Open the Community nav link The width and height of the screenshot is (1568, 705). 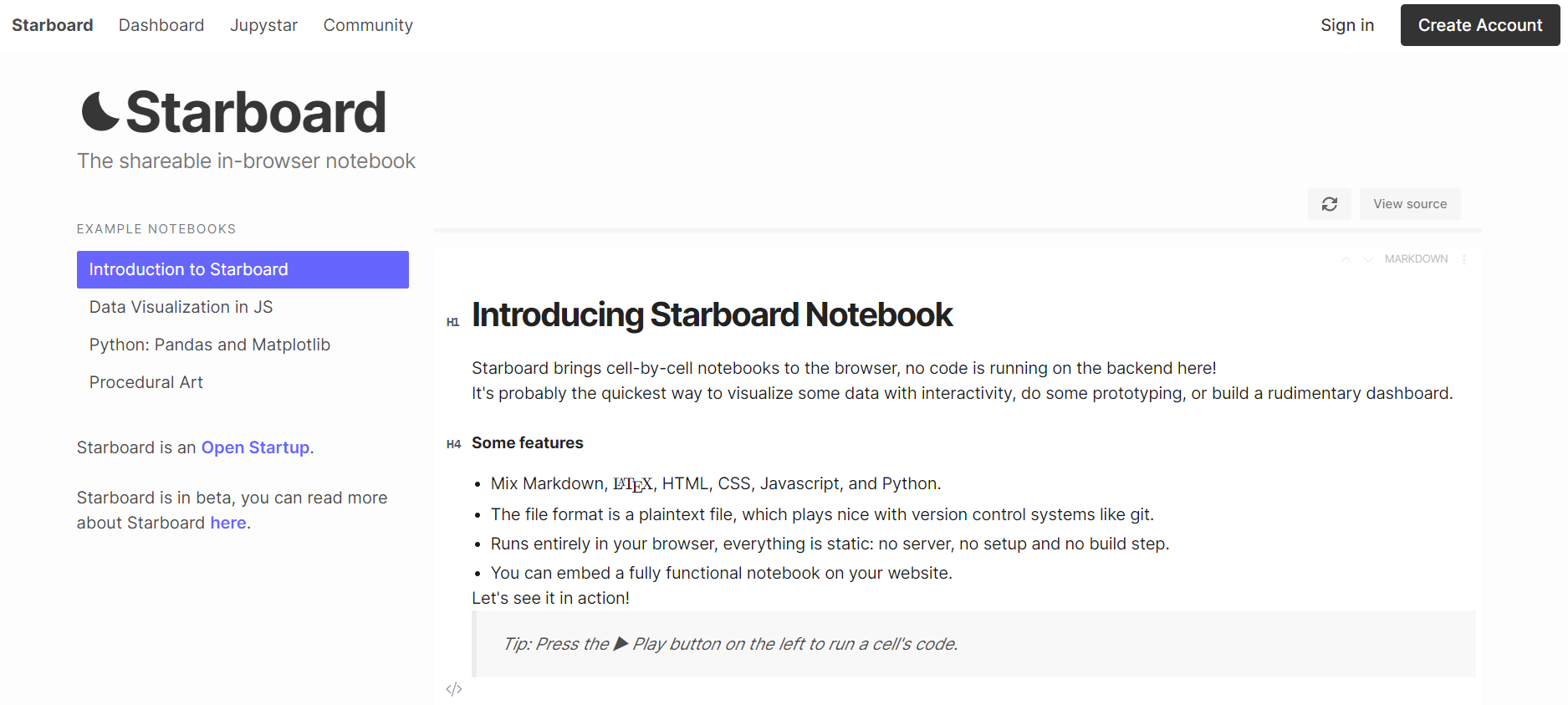point(368,25)
